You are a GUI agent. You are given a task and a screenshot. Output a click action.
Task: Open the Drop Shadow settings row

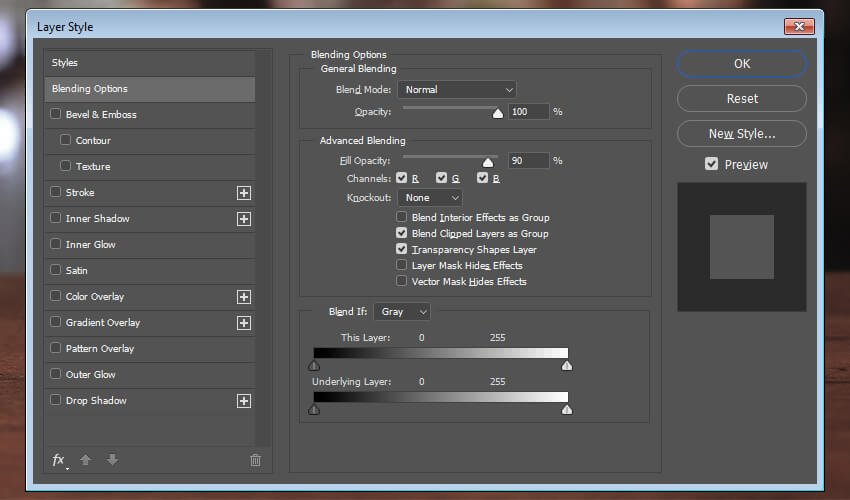(x=150, y=401)
